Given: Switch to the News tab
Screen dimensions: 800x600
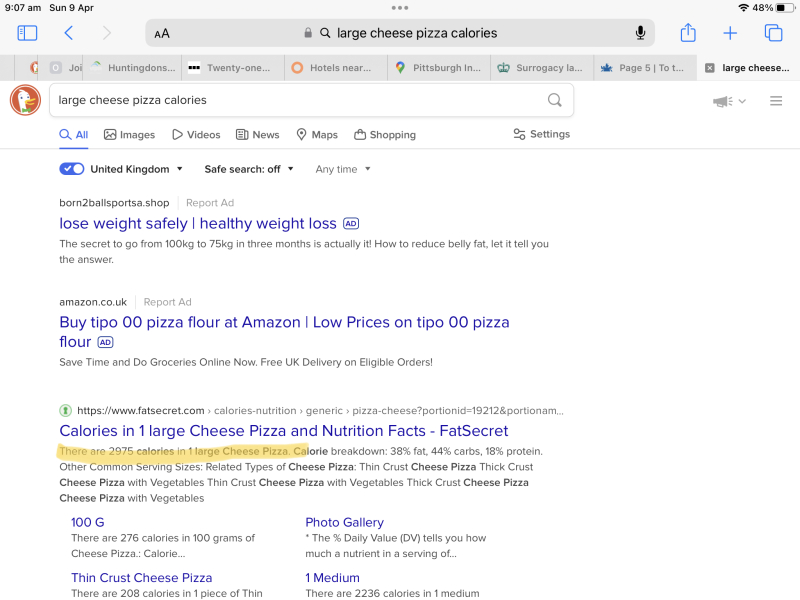Looking at the screenshot, I should coord(258,135).
